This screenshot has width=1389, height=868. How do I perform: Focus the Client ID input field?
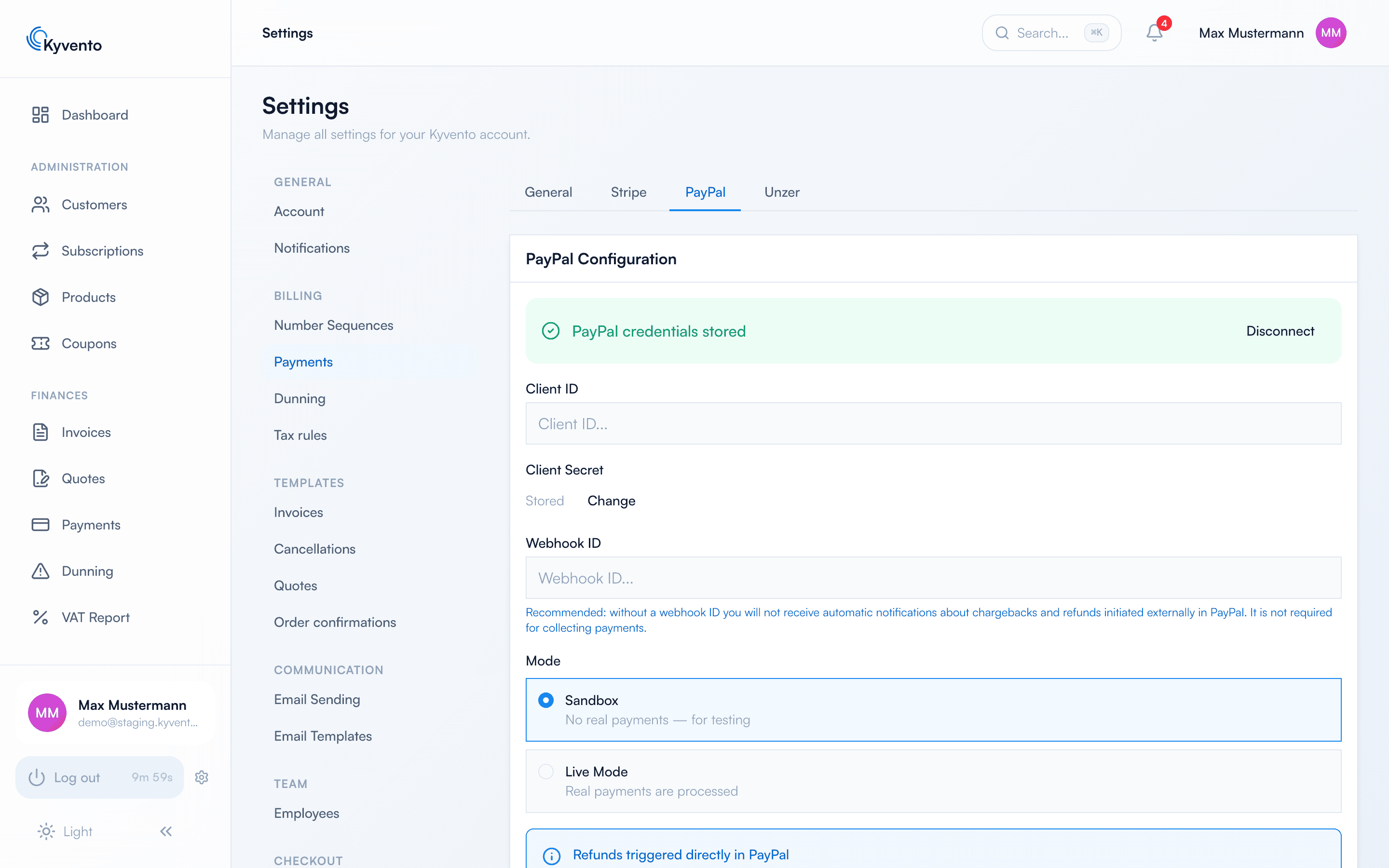coord(933,424)
